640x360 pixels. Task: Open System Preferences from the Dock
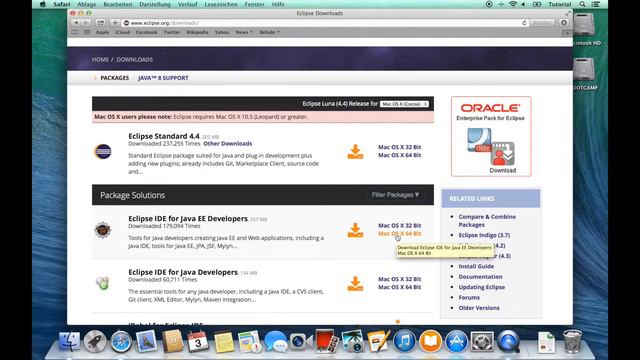[x=482, y=341]
